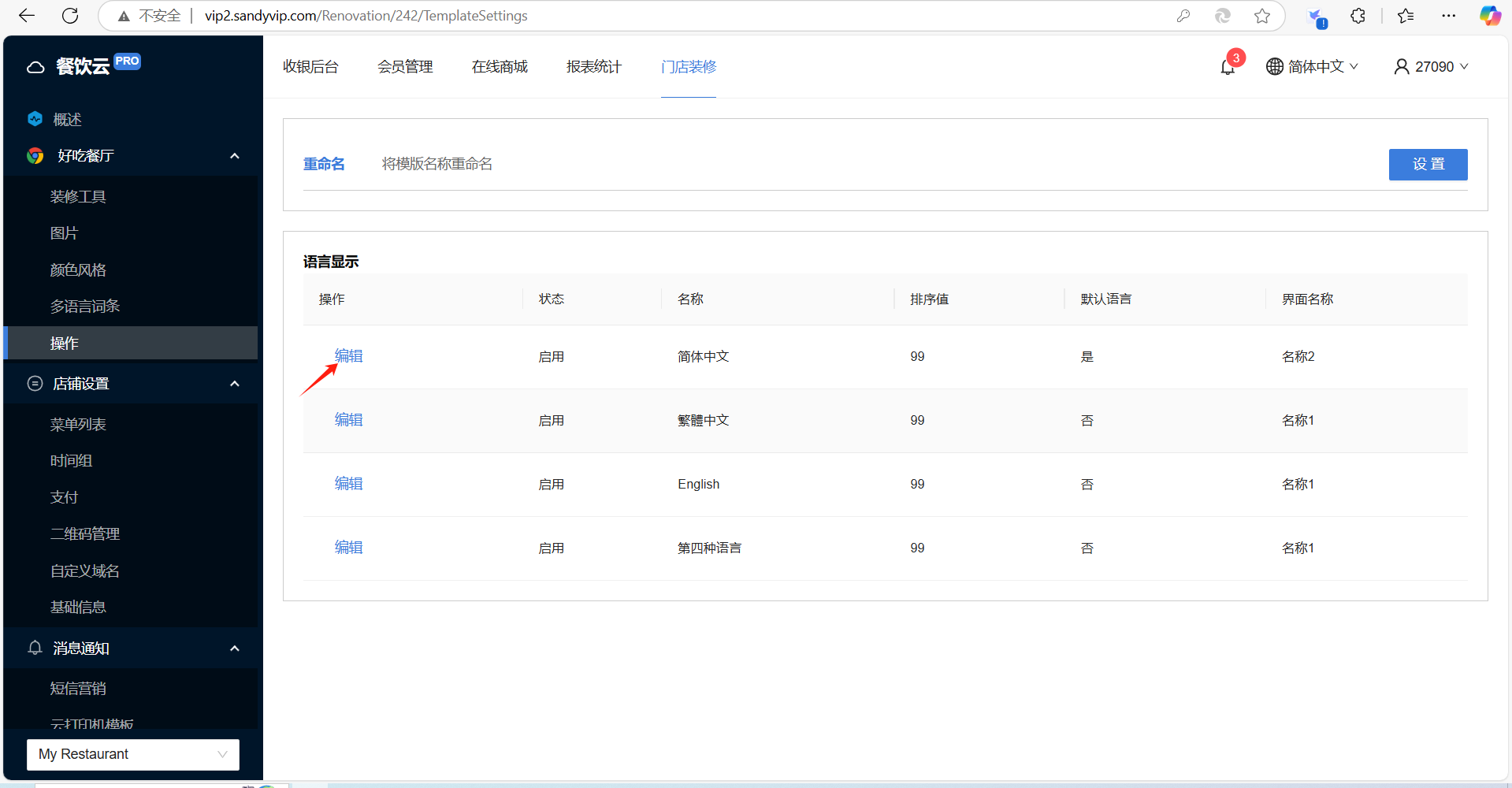This screenshot has width=1512, height=788.
Task: Click the browser back arrow
Action: pyautogui.click(x=27, y=16)
